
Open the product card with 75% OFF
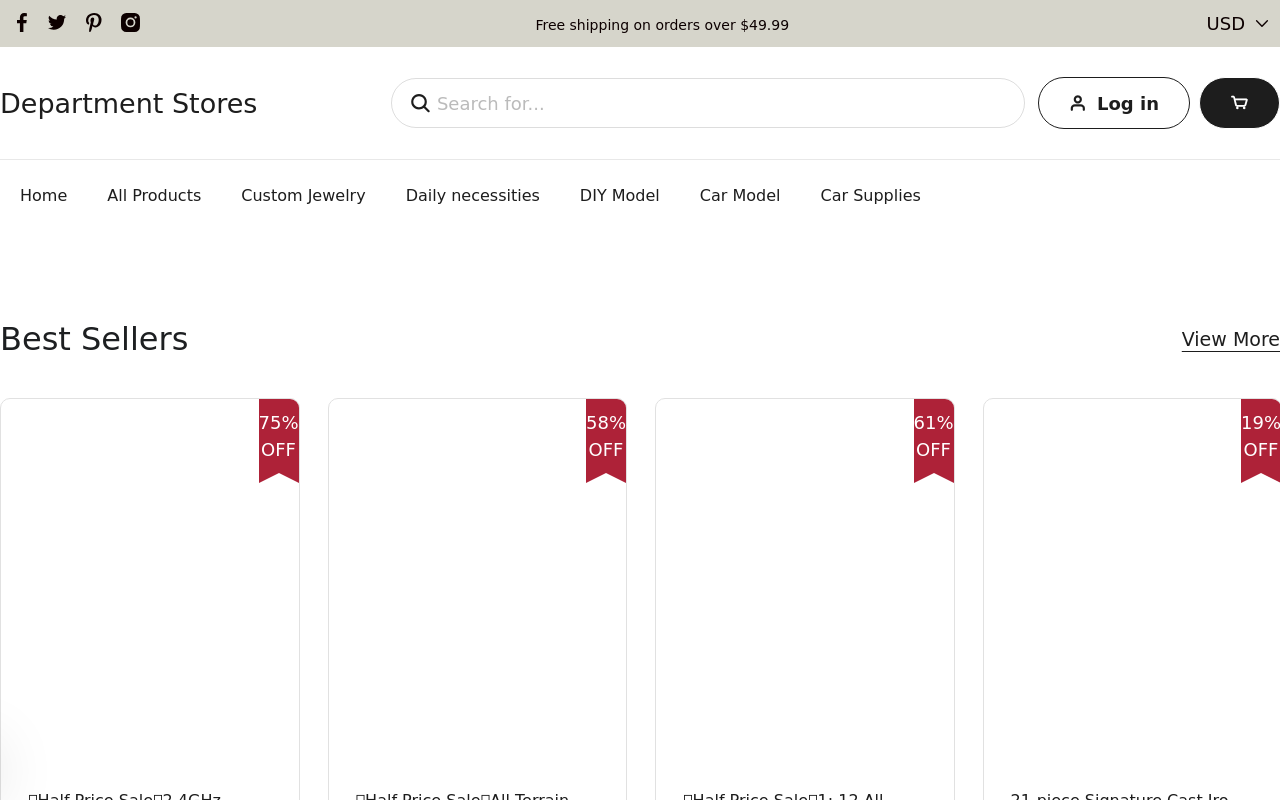(150, 600)
